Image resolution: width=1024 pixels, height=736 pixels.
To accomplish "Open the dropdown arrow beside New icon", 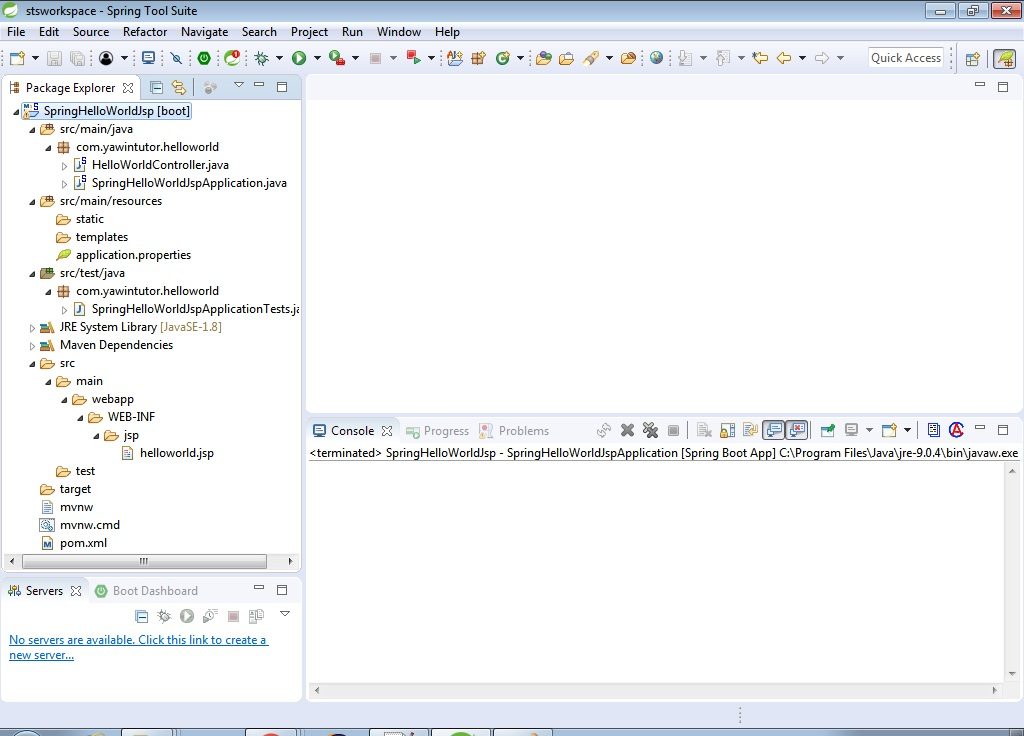I will coord(35,58).
